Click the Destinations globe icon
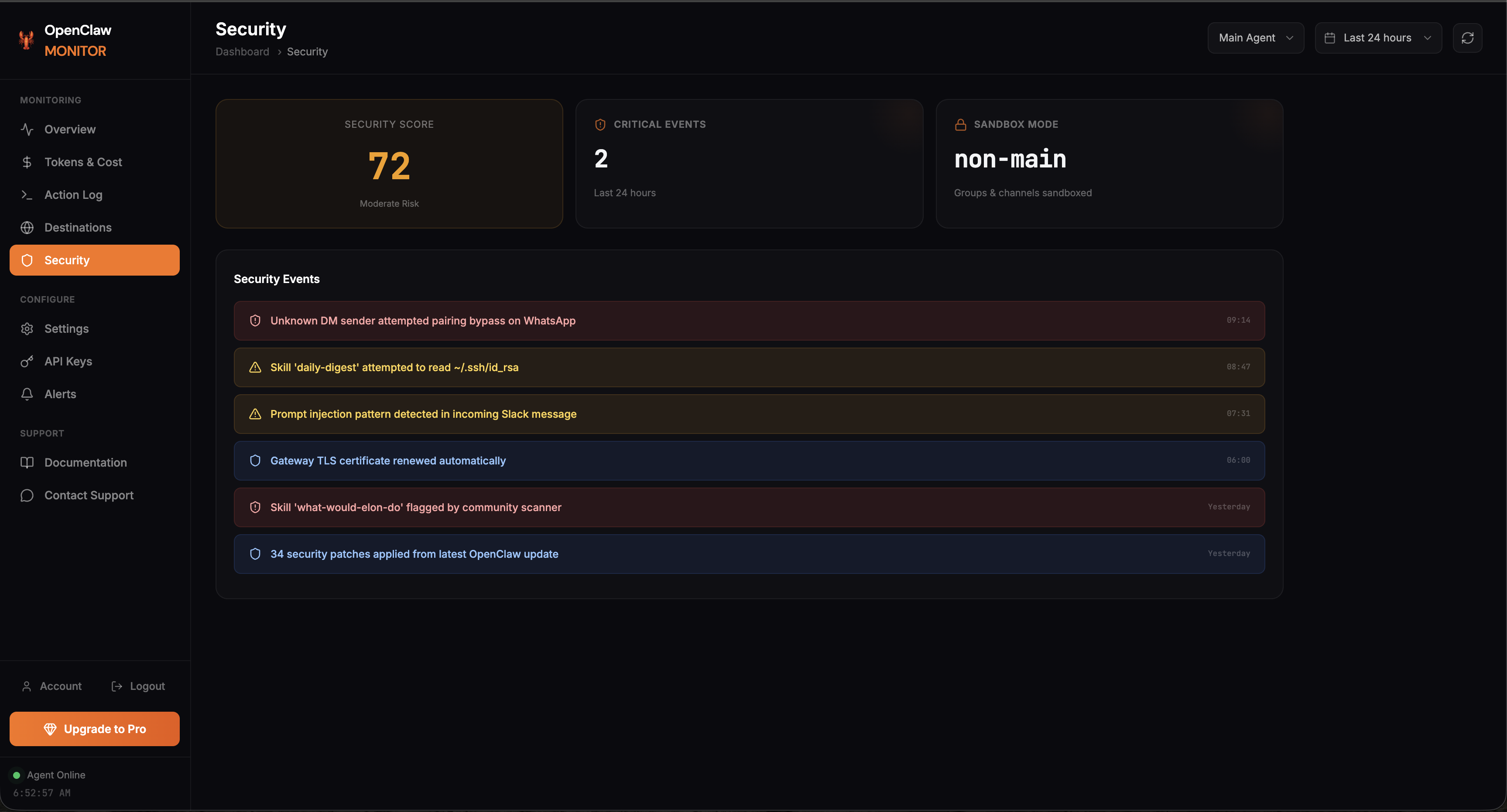1507x812 pixels. click(27, 227)
